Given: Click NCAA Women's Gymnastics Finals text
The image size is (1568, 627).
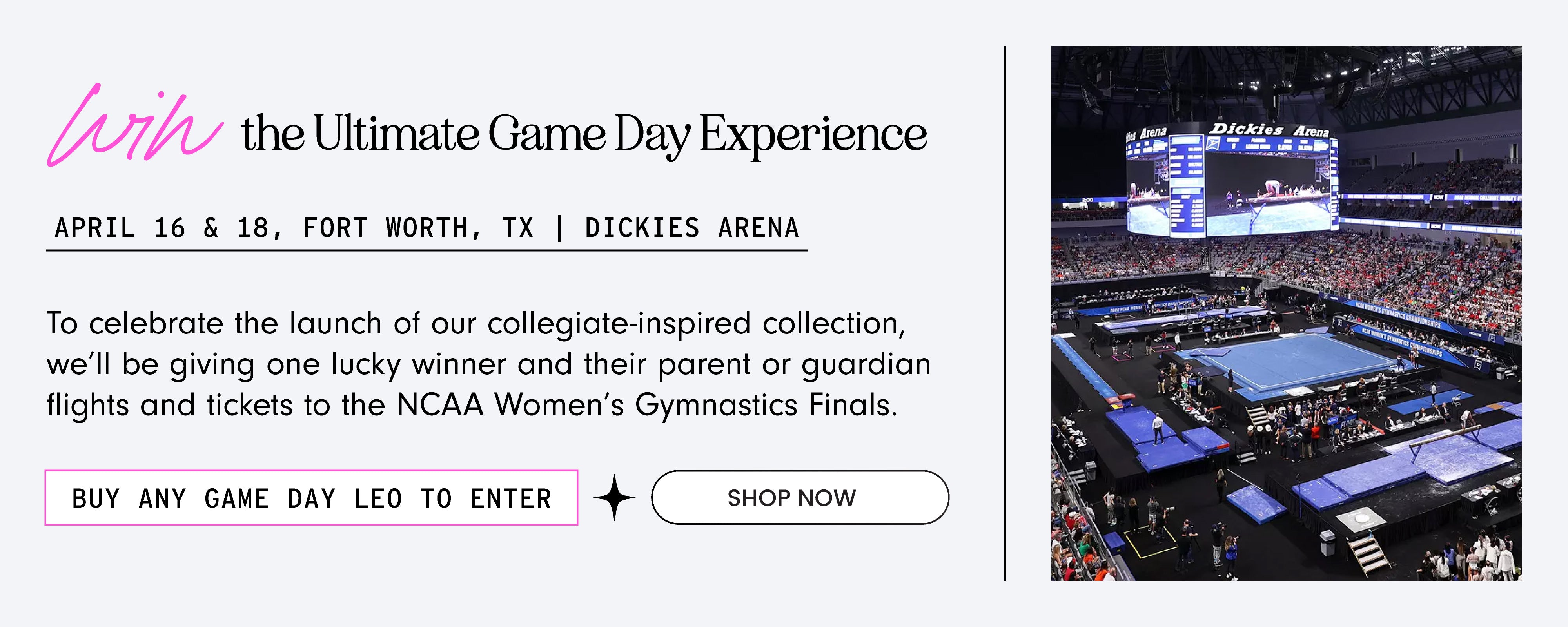Looking at the screenshot, I should click(x=646, y=406).
